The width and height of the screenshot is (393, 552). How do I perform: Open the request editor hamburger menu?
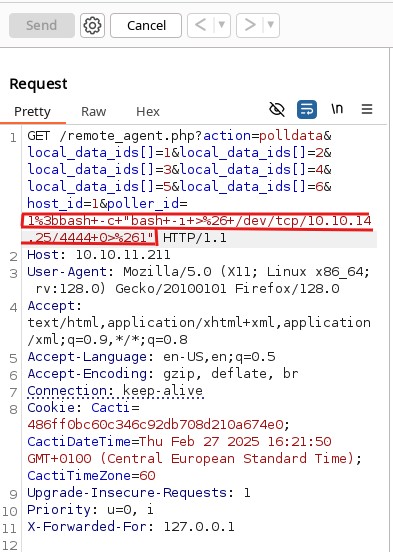point(367,109)
